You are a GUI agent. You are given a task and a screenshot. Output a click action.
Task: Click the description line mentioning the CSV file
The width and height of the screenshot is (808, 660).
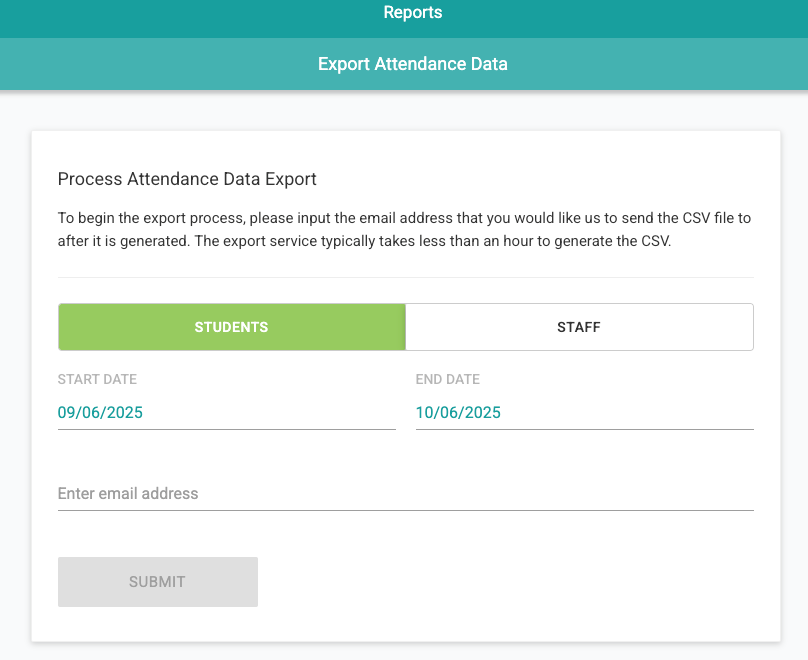tap(404, 217)
